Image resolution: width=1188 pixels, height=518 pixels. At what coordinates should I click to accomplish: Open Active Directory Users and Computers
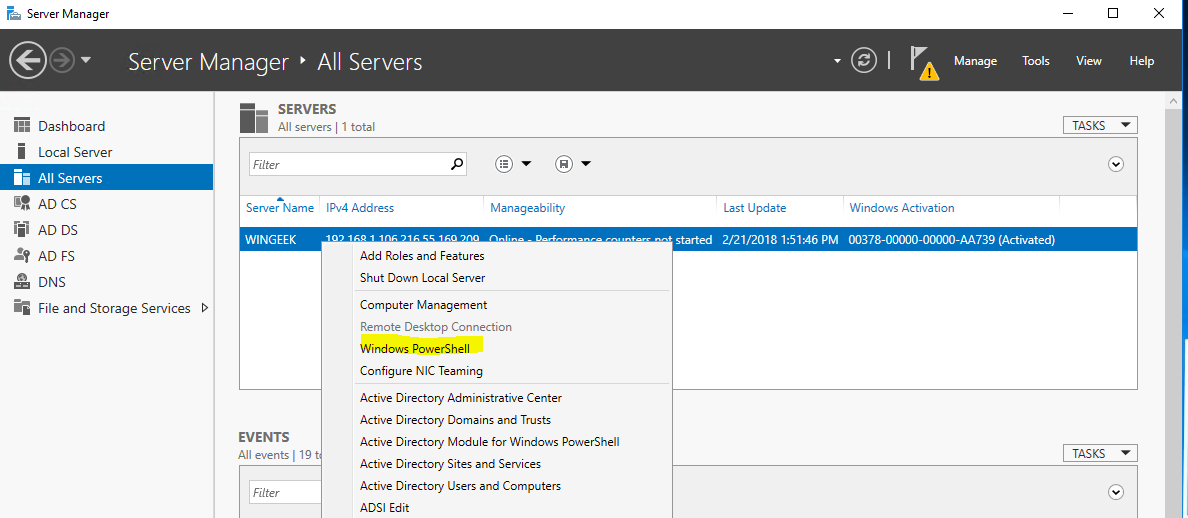click(460, 486)
